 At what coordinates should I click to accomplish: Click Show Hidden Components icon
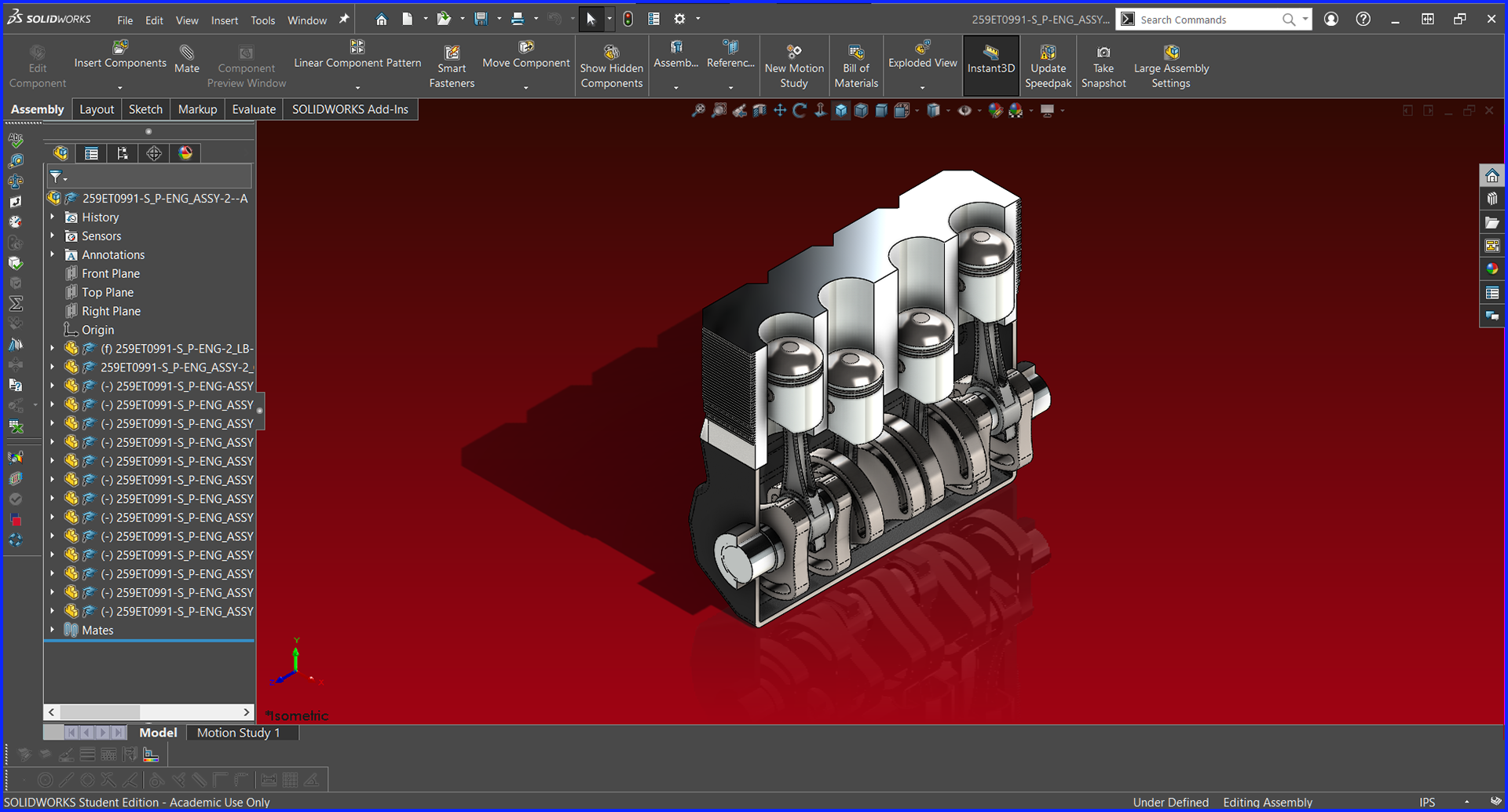coord(611,53)
